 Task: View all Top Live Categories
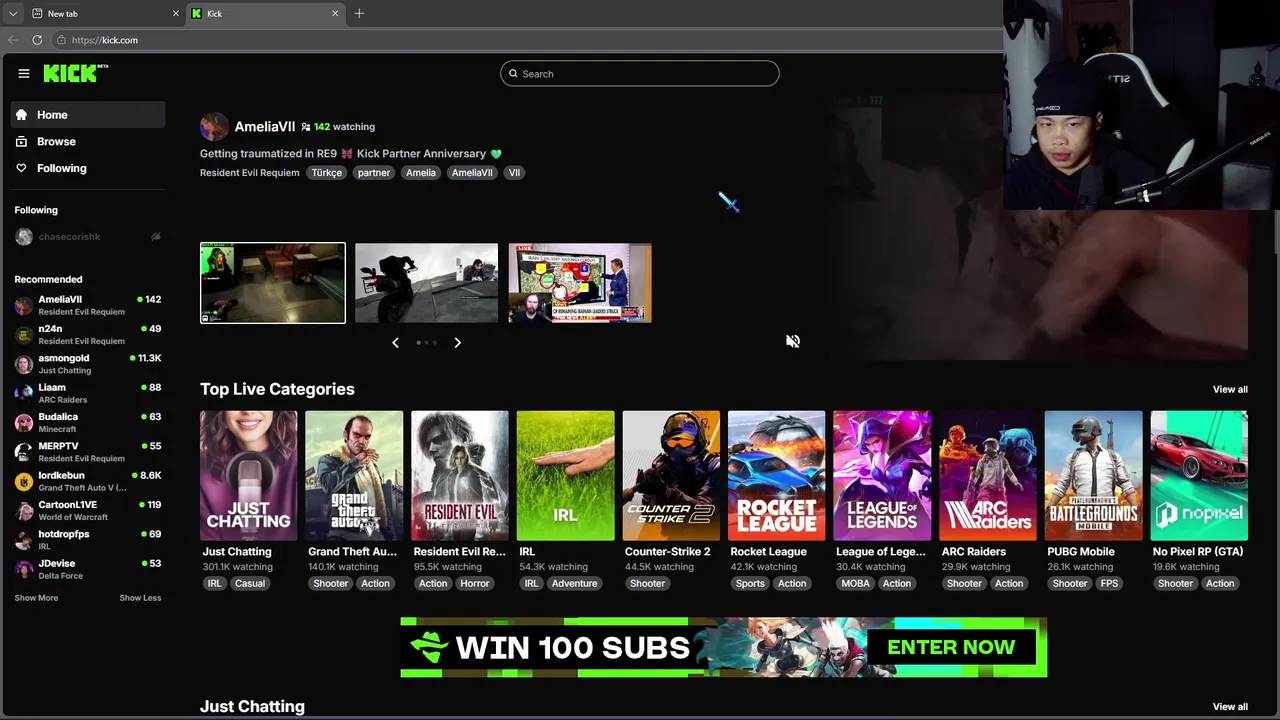[1230, 390]
